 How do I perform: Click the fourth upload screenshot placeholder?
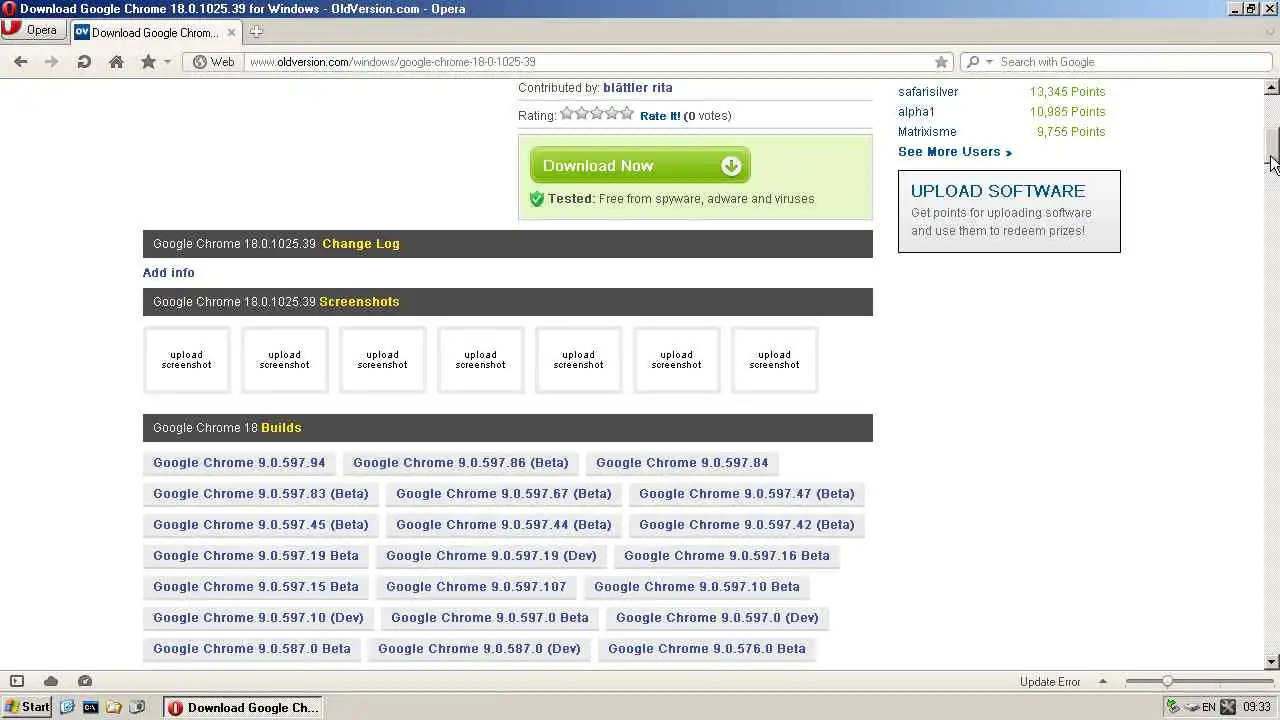pyautogui.click(x=480, y=360)
